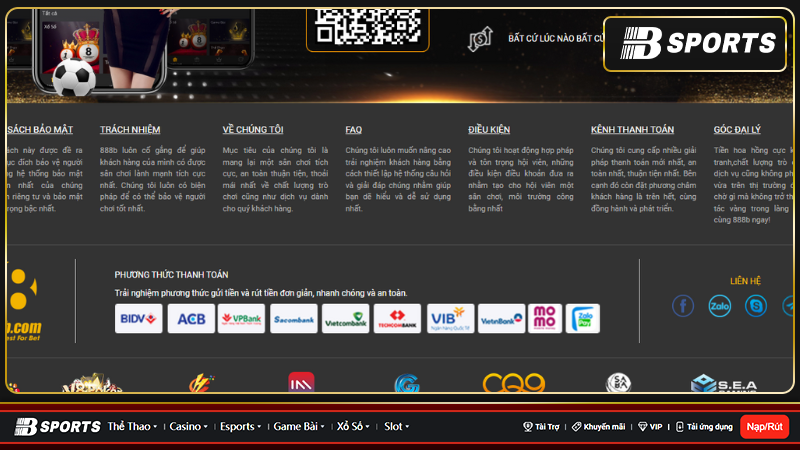Choose the Techcombank payment logo

point(397,319)
